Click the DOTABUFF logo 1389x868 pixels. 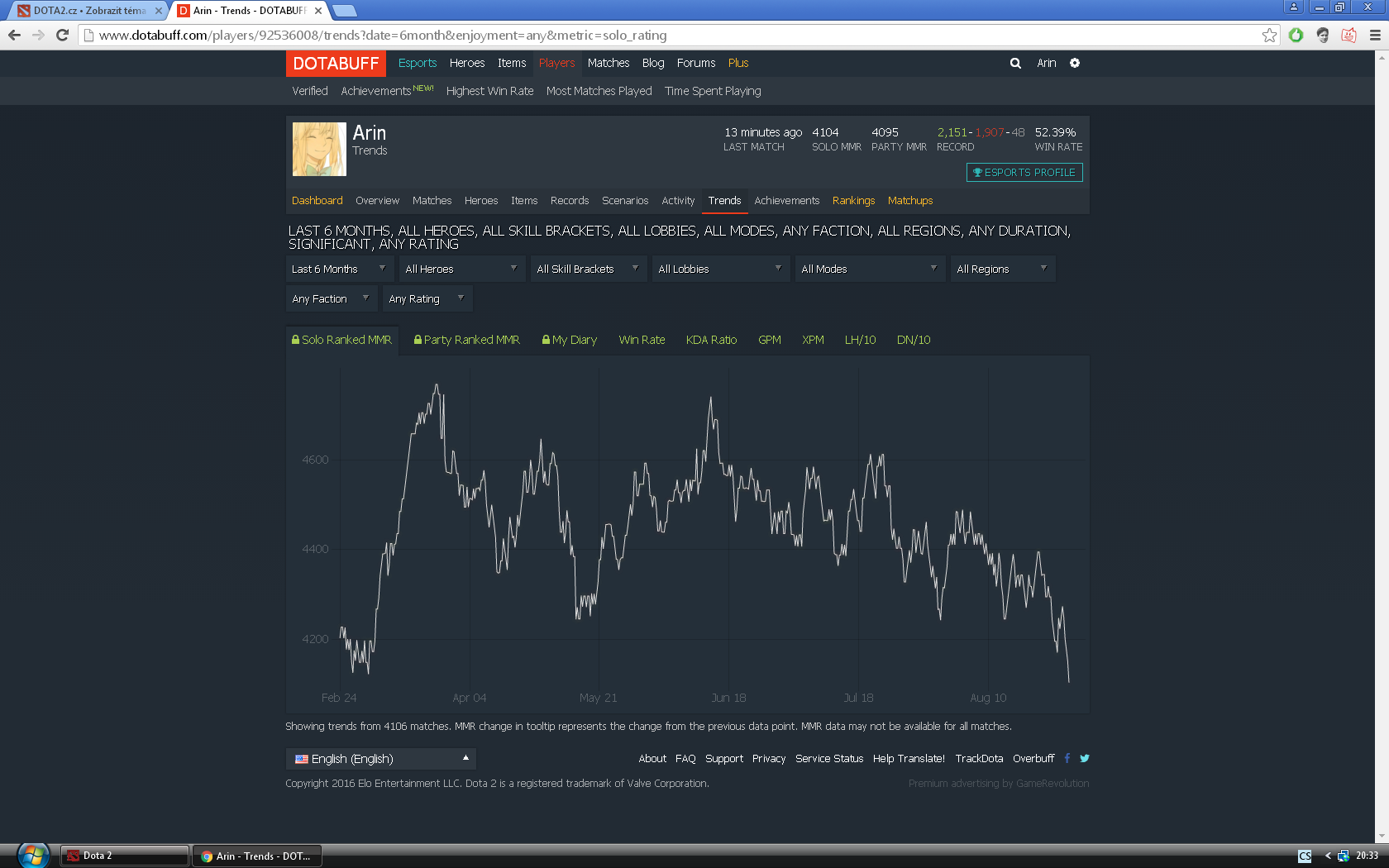point(336,64)
